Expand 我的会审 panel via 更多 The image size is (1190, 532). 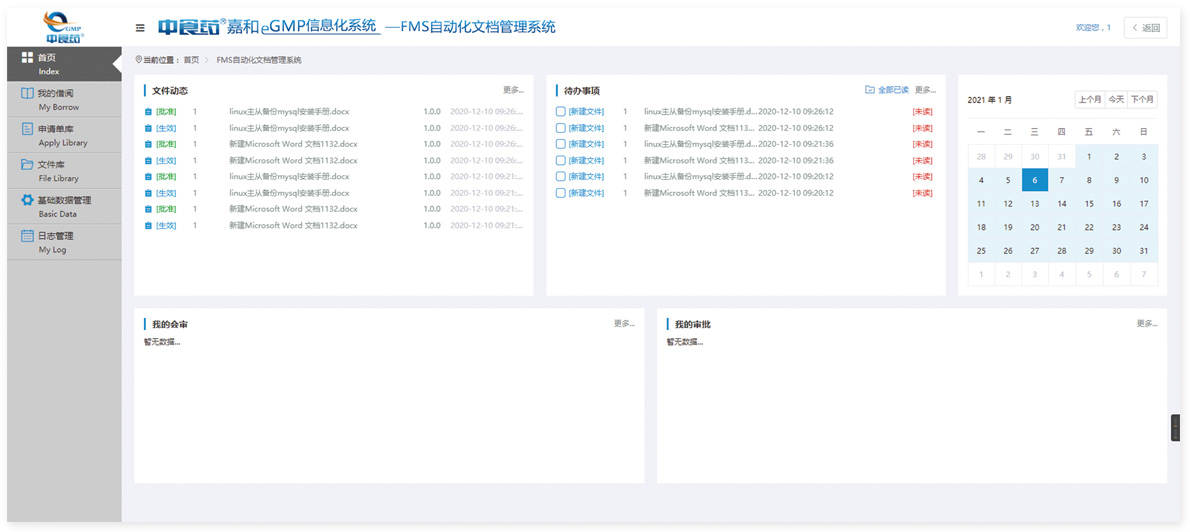623,324
